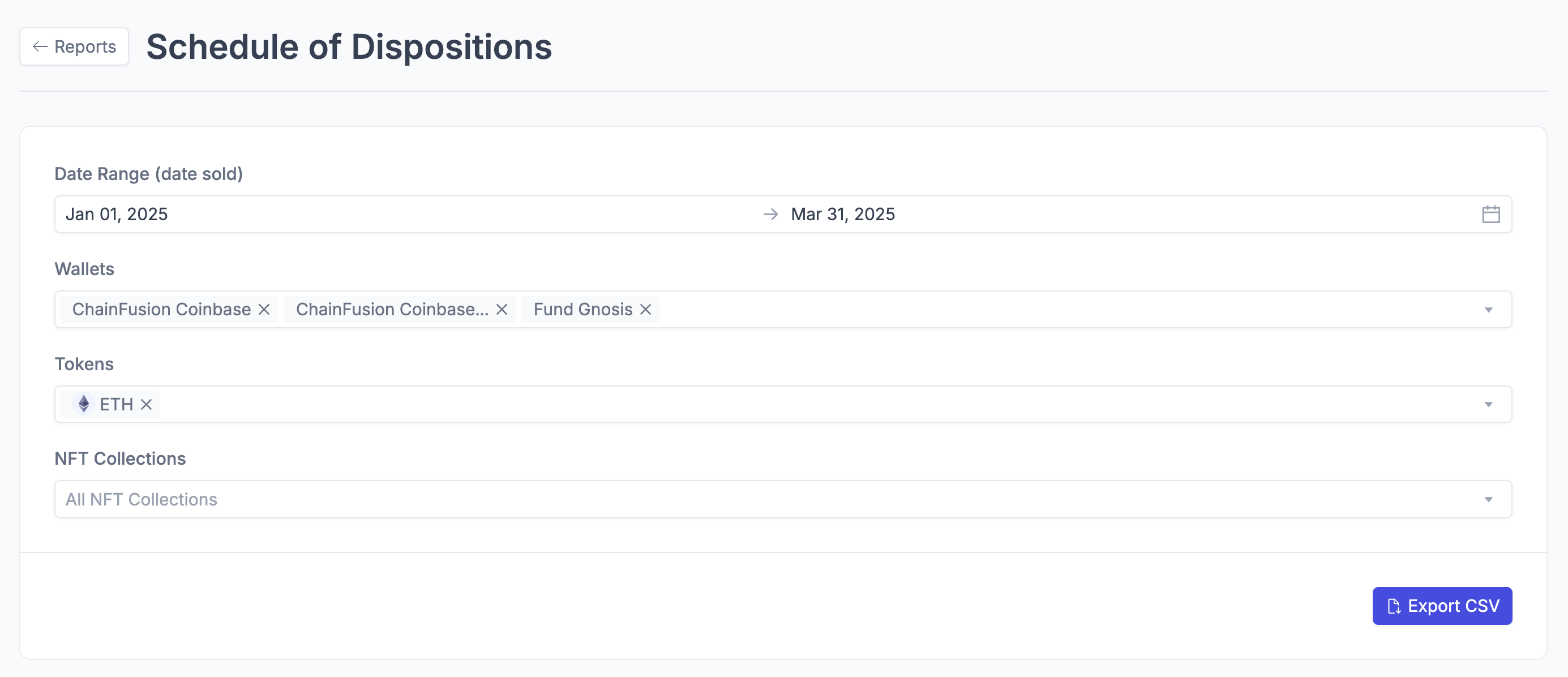Edit the end date Mar 31, 2025

click(842, 215)
